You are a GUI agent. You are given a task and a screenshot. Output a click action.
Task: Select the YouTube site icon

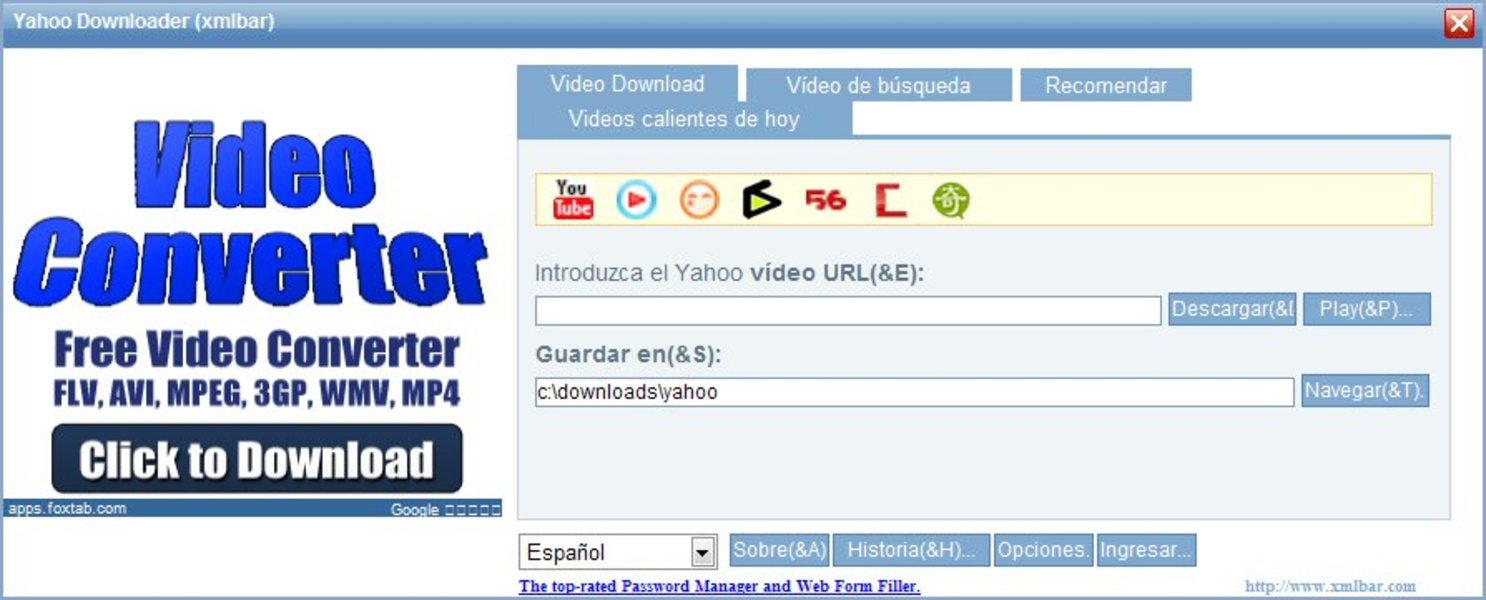pyautogui.click(x=573, y=199)
